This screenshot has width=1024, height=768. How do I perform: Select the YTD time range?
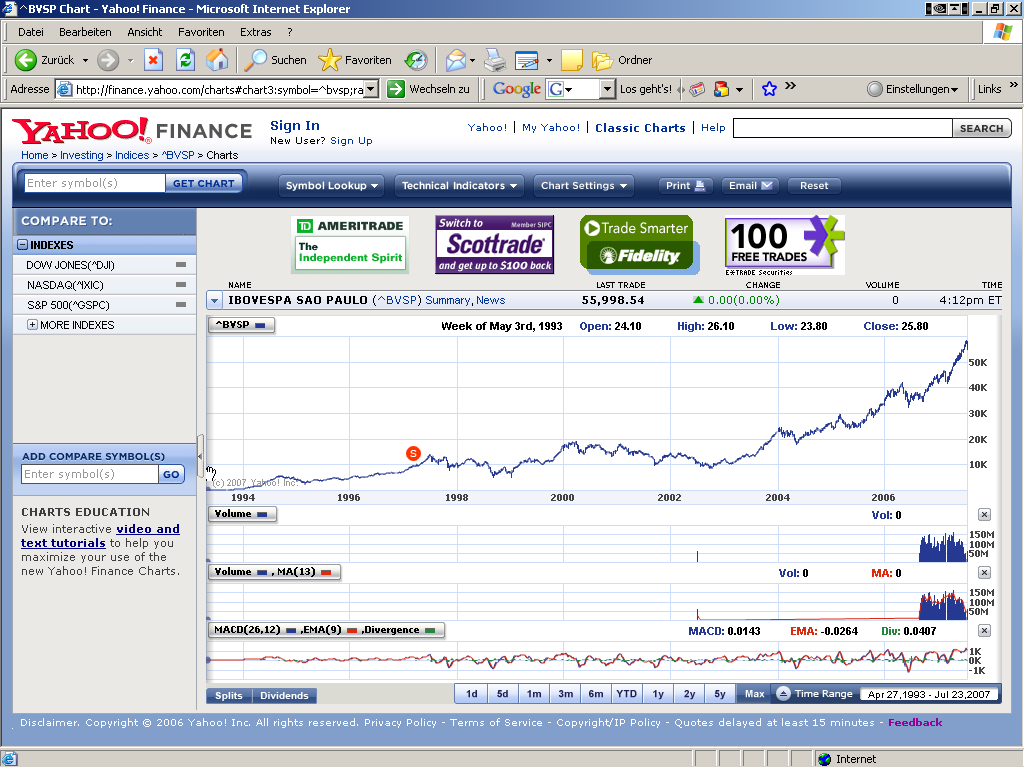(x=626, y=694)
